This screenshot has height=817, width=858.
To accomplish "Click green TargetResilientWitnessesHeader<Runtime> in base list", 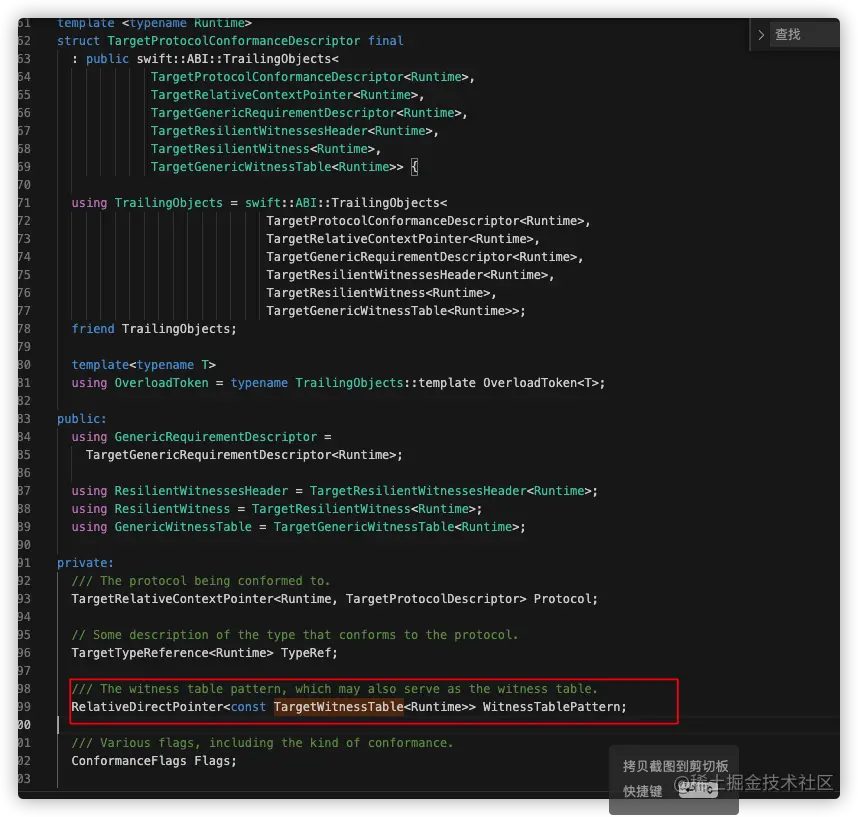I will [292, 131].
